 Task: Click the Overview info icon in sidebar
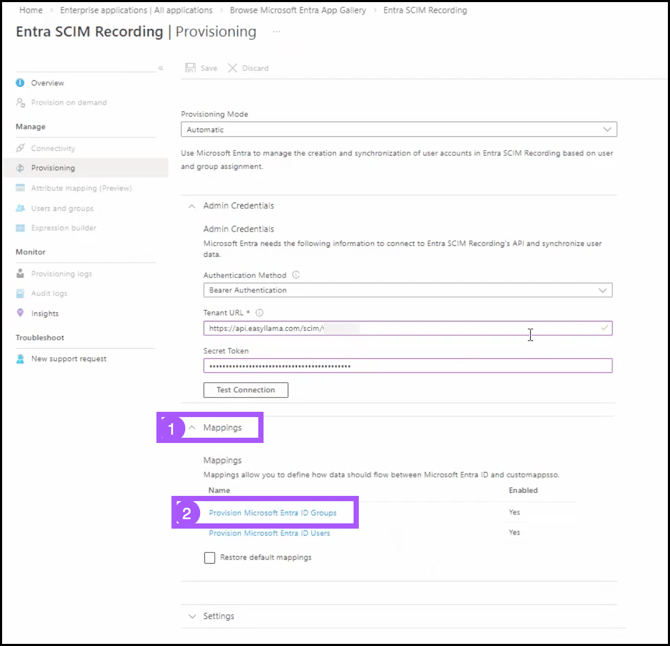(20, 83)
